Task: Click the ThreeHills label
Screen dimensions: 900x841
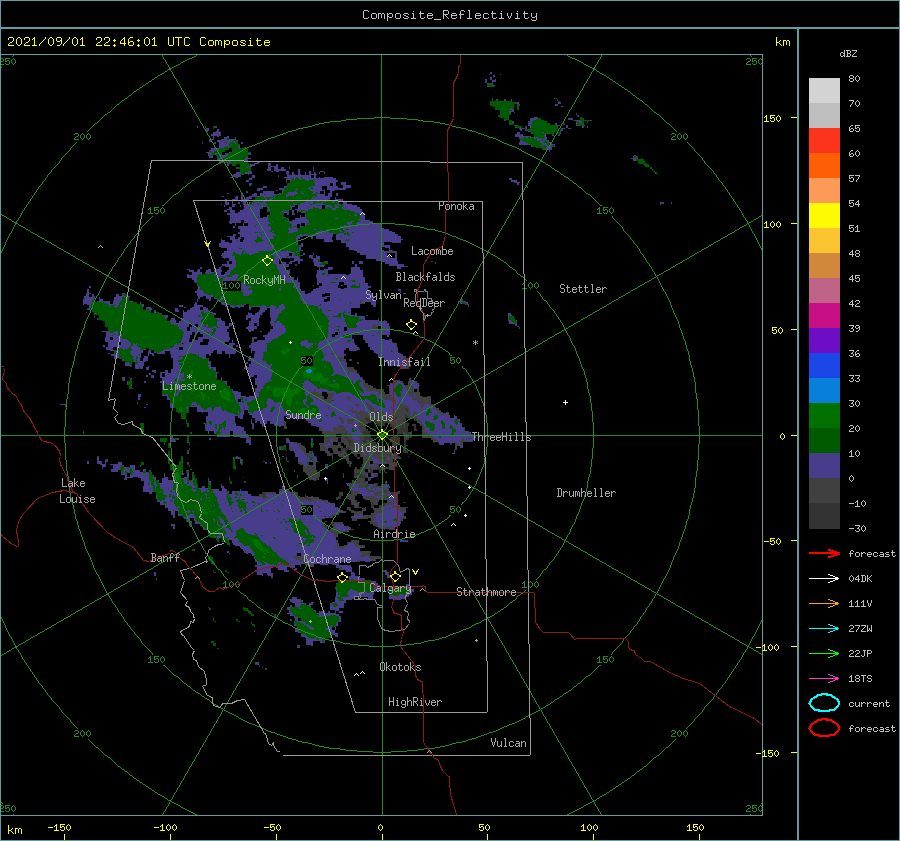Action: pos(501,437)
